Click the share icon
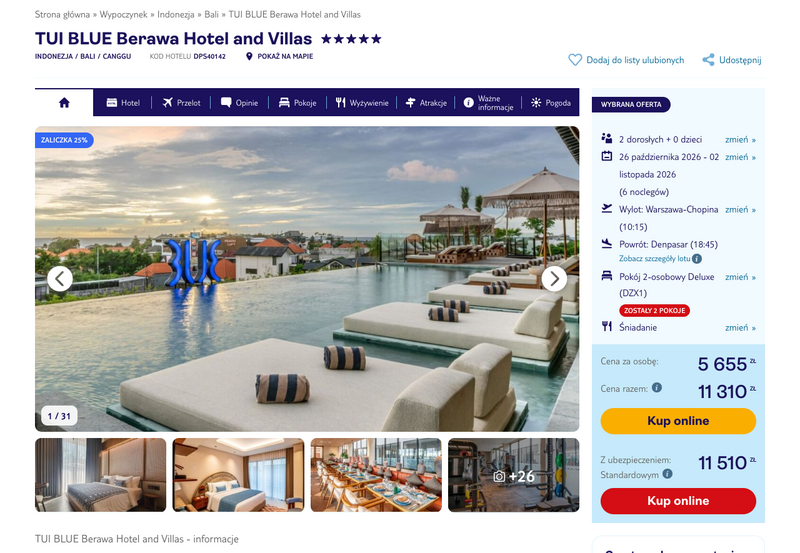Image resolution: width=800 pixels, height=553 pixels. click(x=708, y=60)
